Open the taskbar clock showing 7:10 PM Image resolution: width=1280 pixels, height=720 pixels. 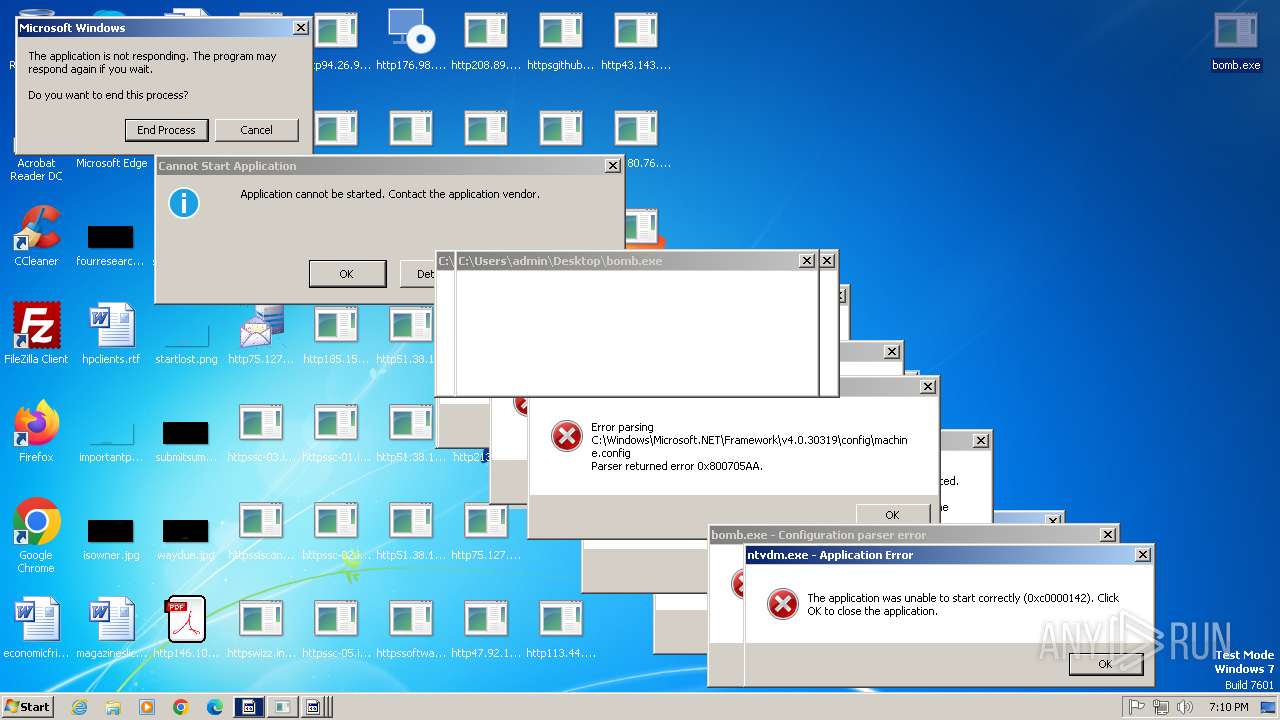(x=1228, y=707)
